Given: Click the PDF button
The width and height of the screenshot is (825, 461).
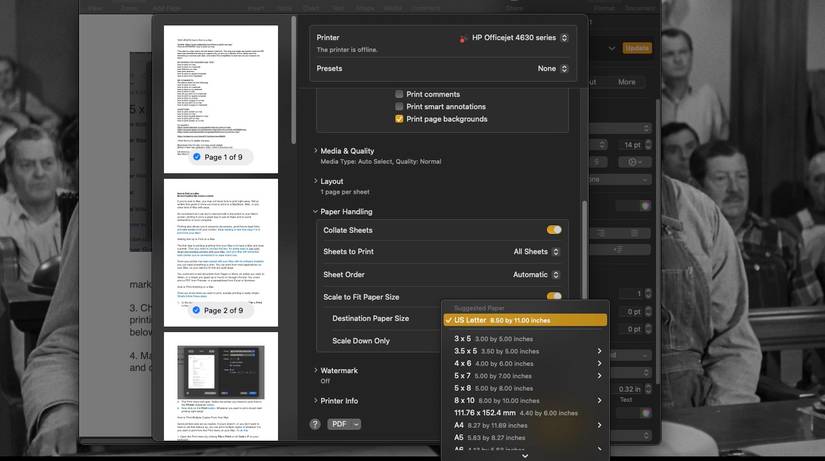Looking at the screenshot, I should (339, 424).
